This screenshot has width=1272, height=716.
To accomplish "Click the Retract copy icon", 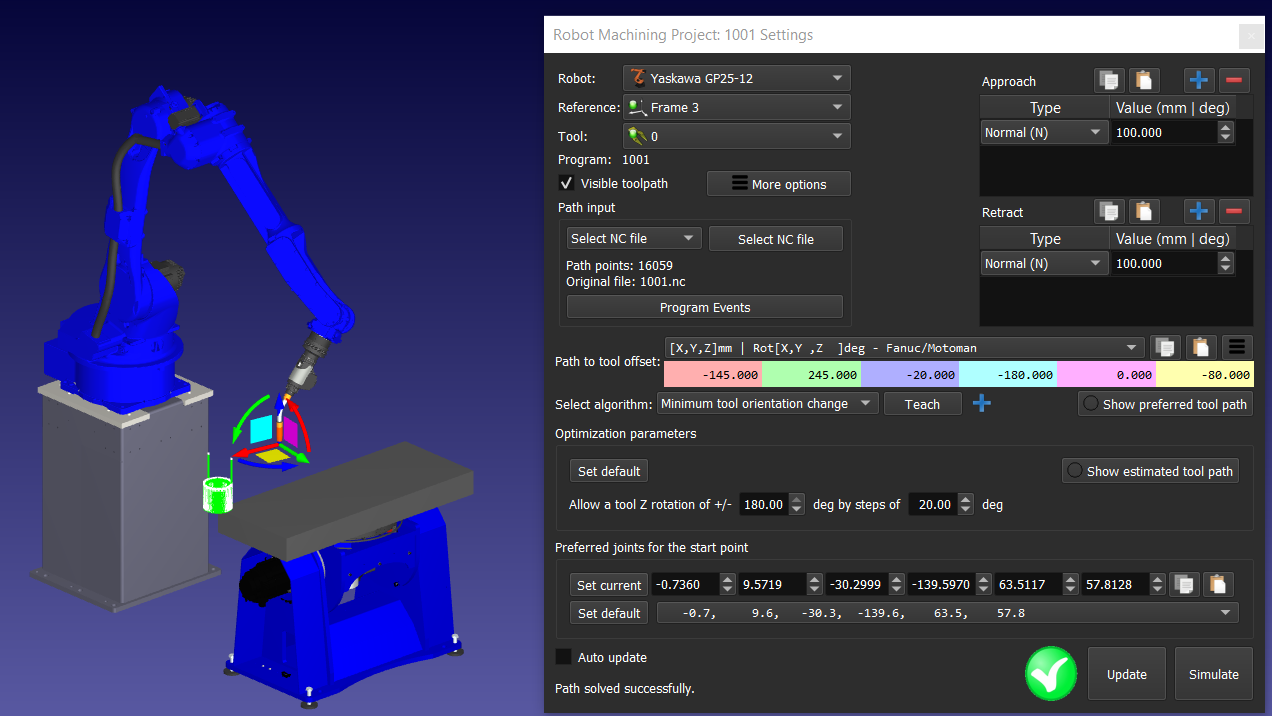I will pyautogui.click(x=1108, y=211).
